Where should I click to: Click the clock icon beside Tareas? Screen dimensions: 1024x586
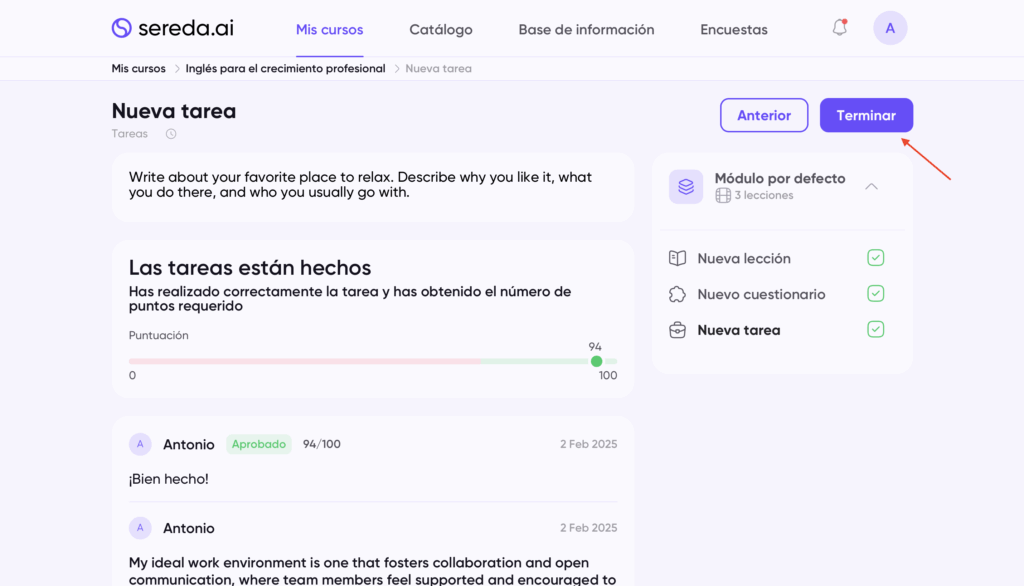click(171, 134)
